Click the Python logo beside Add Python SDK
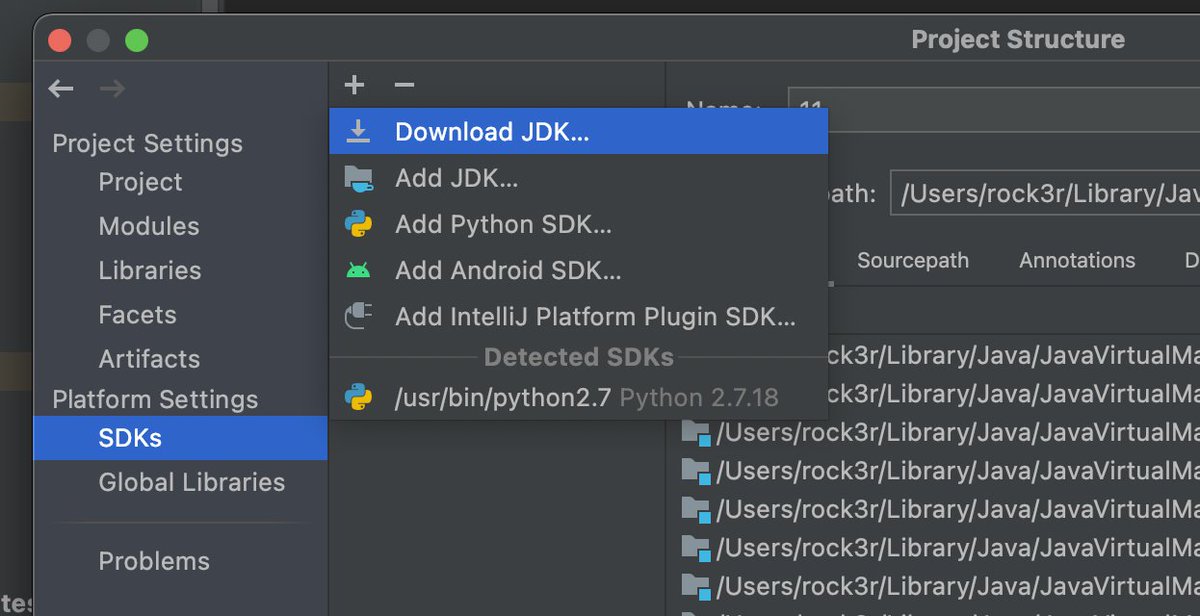Screen dimensions: 1200x616 (x=358, y=224)
